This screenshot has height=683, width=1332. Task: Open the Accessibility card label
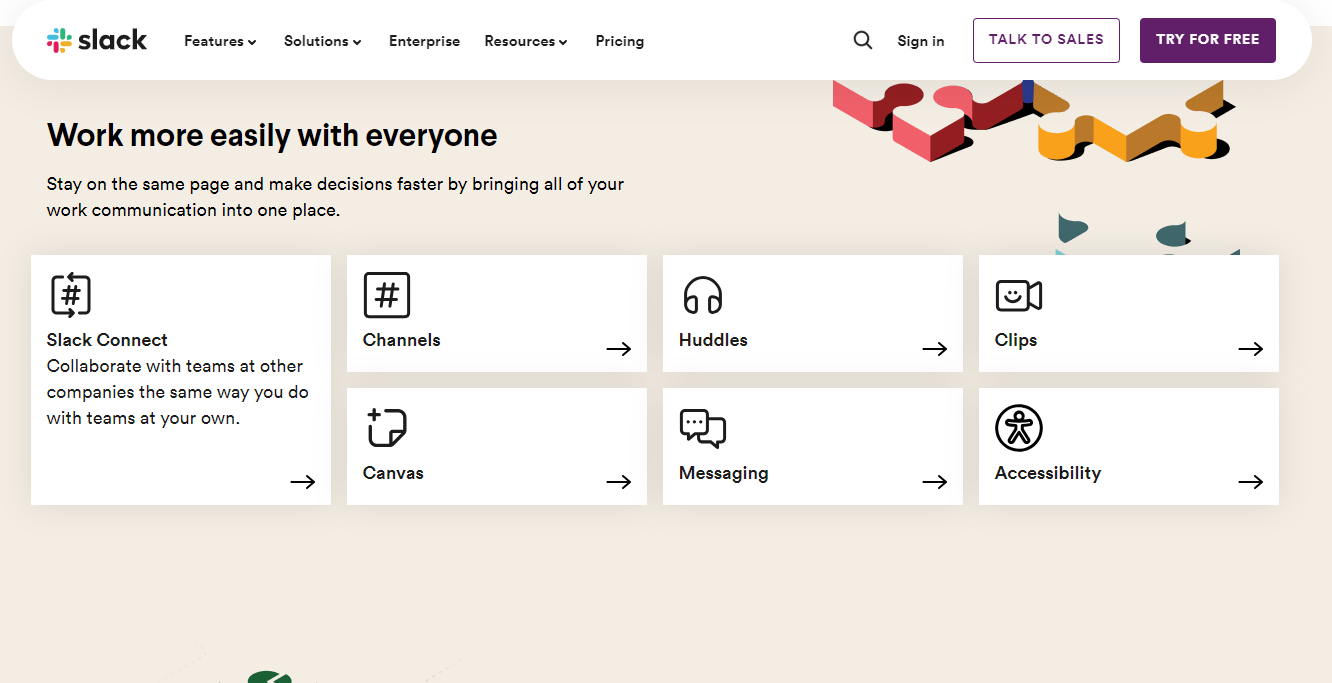(x=1048, y=473)
